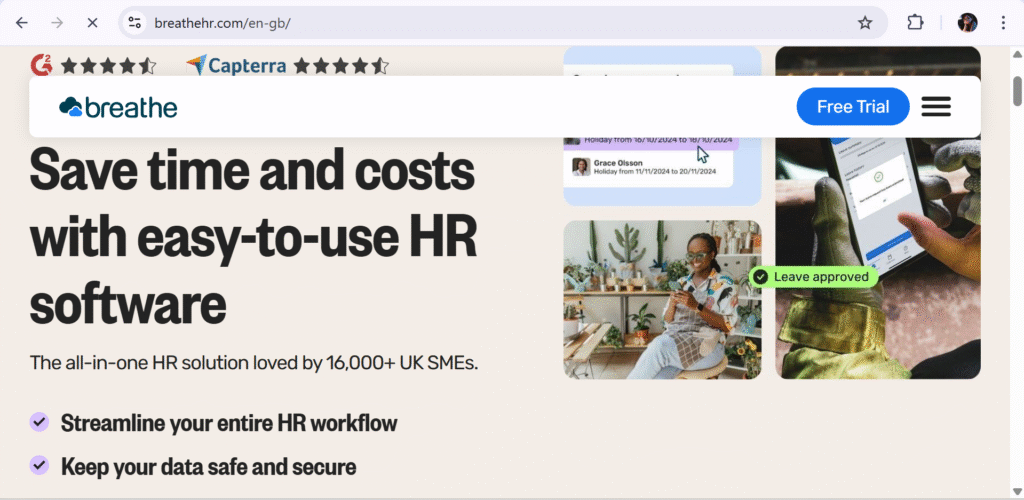1024x500 pixels.
Task: Bookmark this page with the star icon
Action: 865,23
